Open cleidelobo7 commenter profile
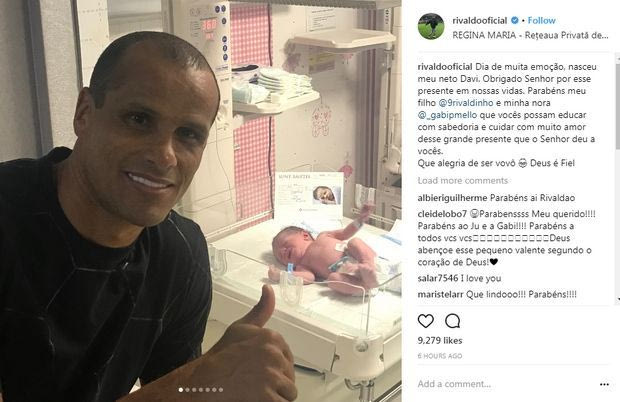 pos(442,214)
